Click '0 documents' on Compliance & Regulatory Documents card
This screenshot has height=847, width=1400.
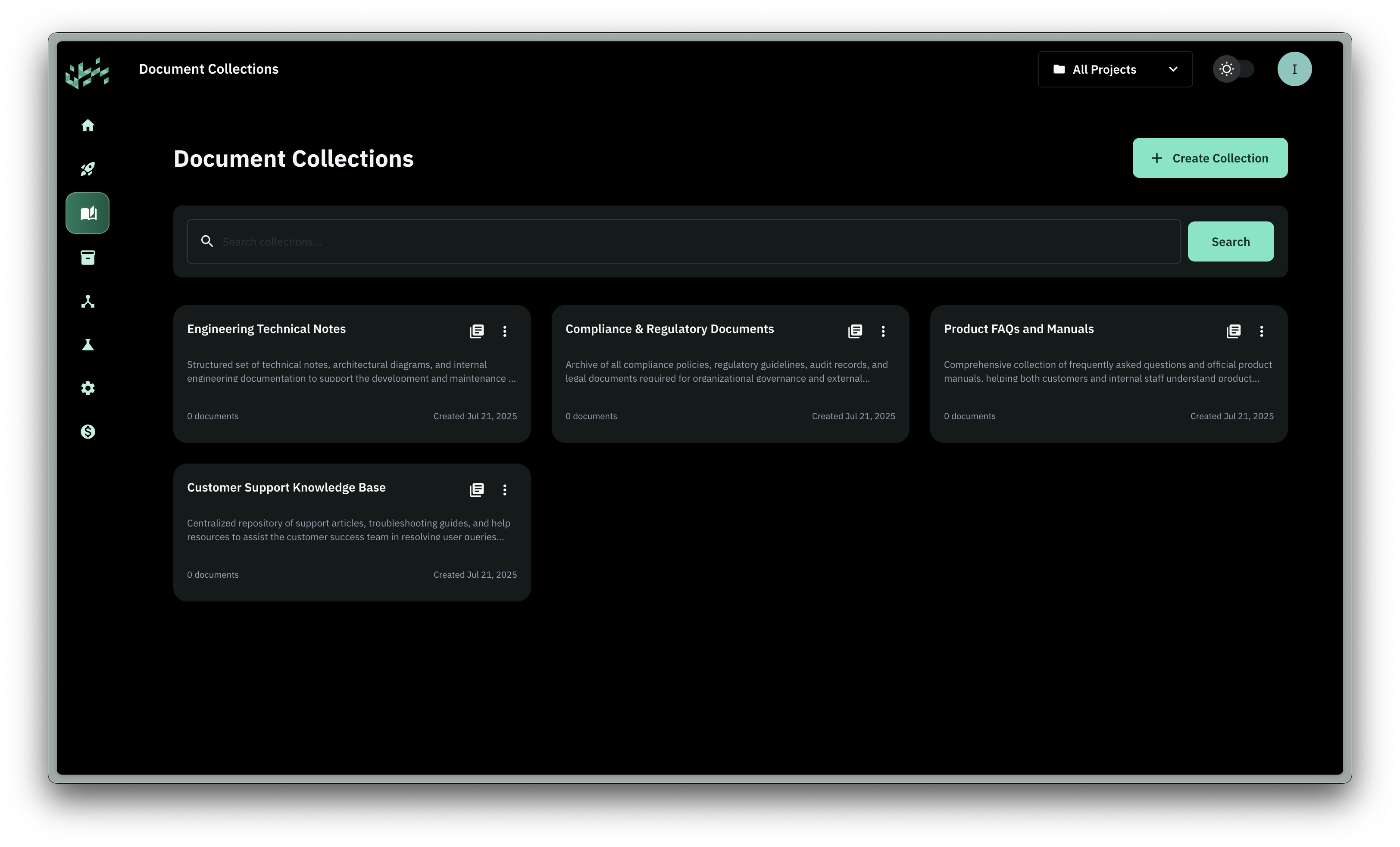click(x=591, y=417)
